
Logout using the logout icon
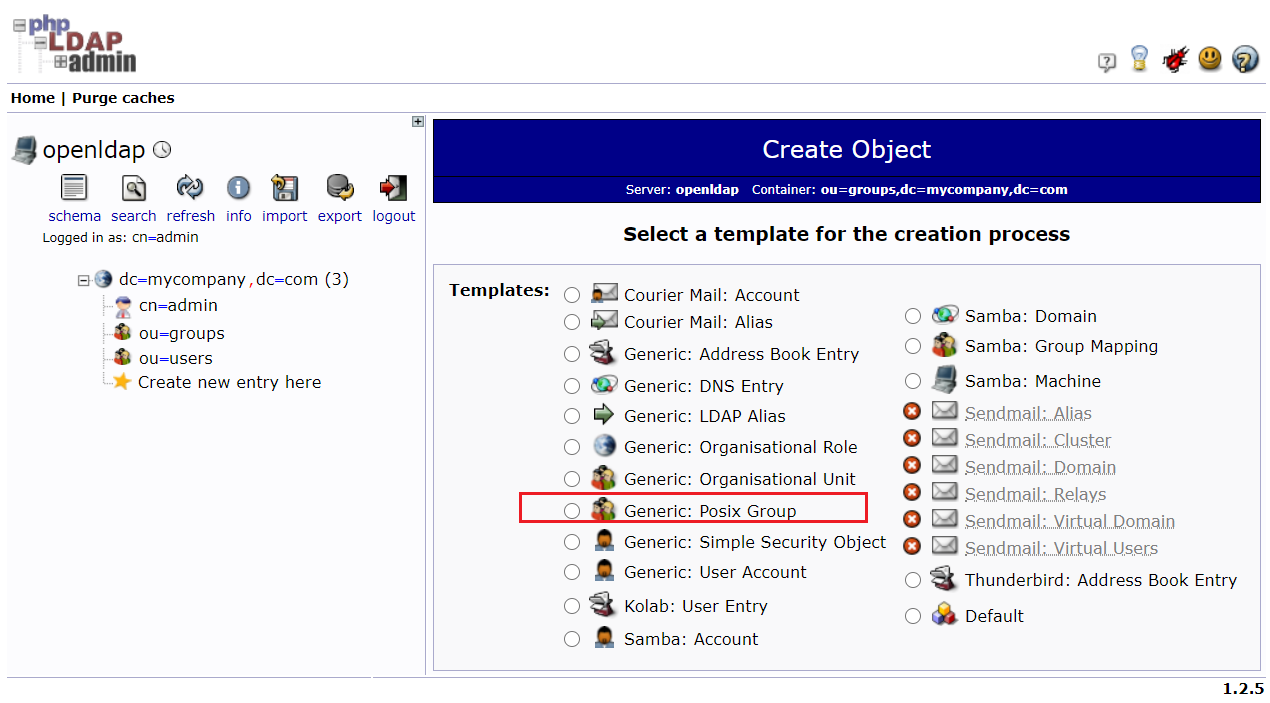coord(393,190)
